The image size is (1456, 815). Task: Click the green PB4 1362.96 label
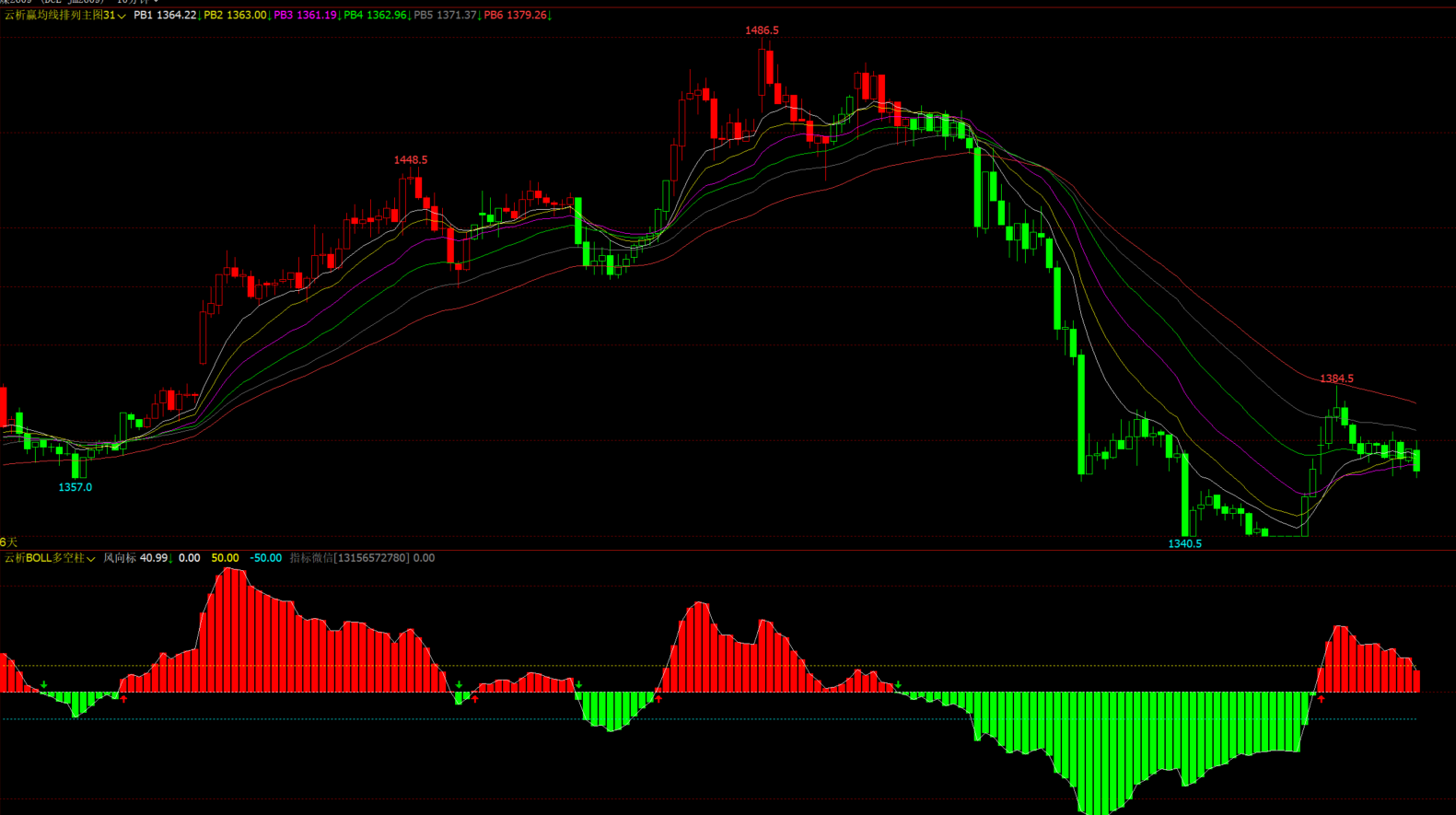pos(375,16)
